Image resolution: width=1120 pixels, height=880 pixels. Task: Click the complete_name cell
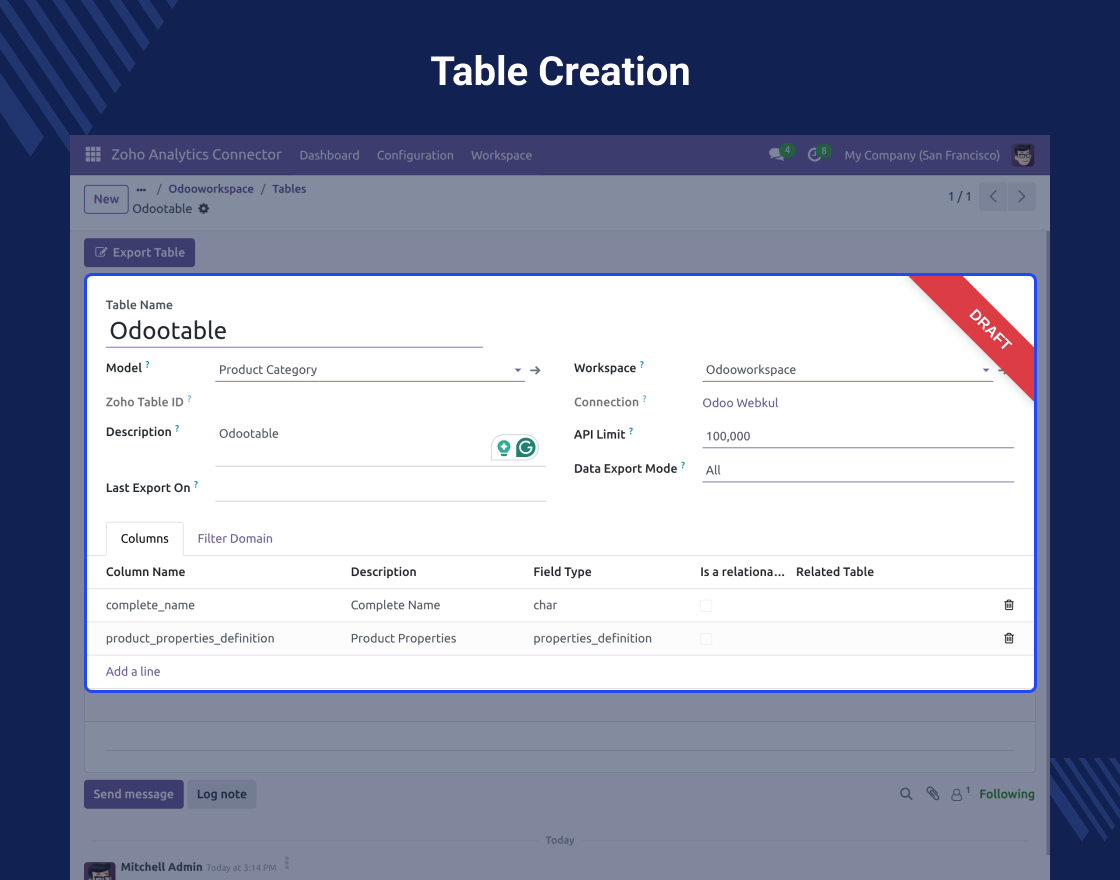click(x=150, y=605)
